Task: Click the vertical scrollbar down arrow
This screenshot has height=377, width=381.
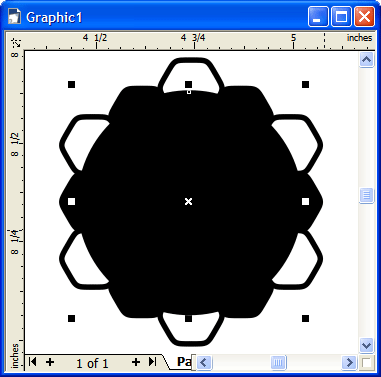Action: (366, 345)
